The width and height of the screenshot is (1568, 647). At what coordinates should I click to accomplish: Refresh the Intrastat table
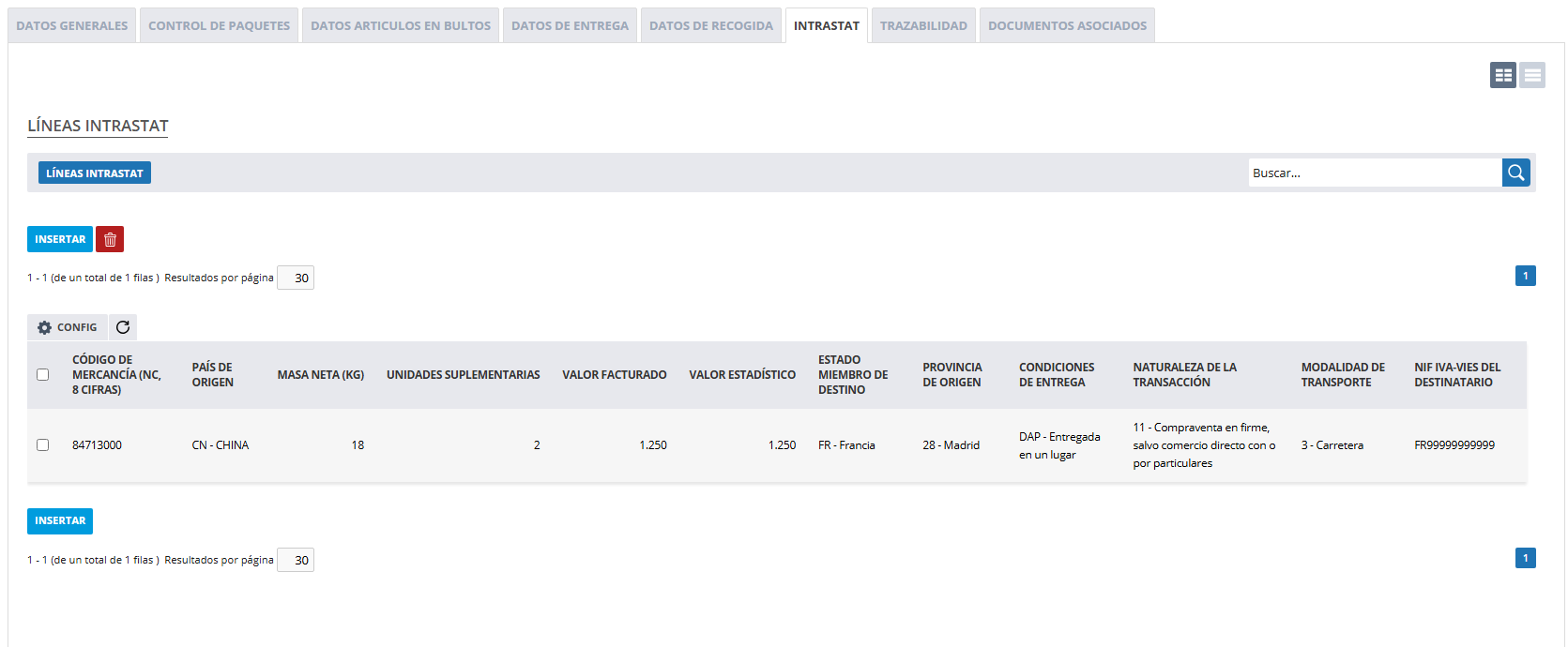click(x=123, y=327)
